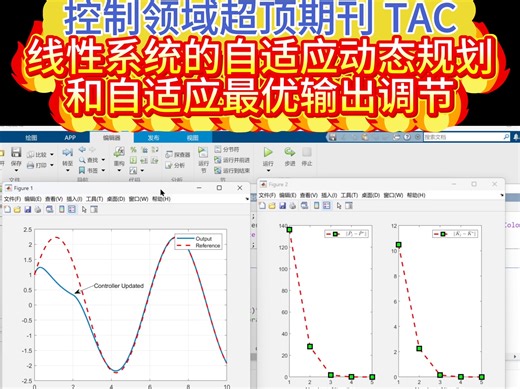Open Property Inspector from Figure 1 toolbar
Image resolution: width=520 pixels, height=389 pixels.
click(94, 209)
